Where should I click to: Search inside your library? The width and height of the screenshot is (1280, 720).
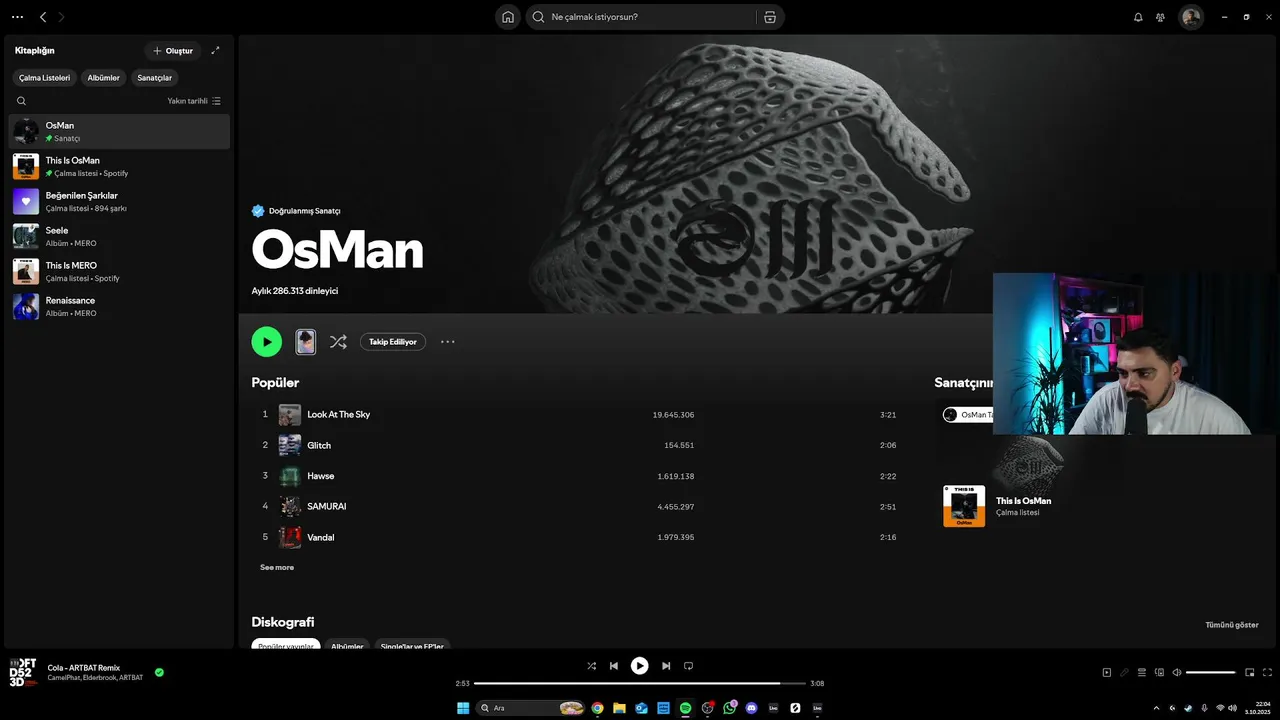pyautogui.click(x=21, y=101)
